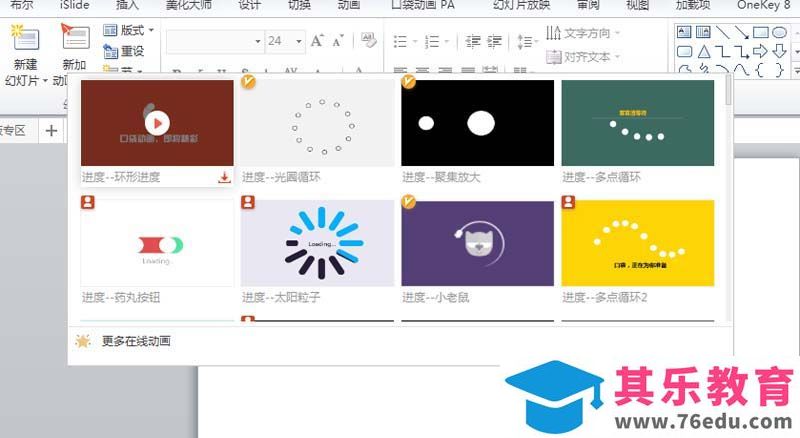The image size is (800, 438).
Task: Open the font name combo box
Action: pos(215,41)
